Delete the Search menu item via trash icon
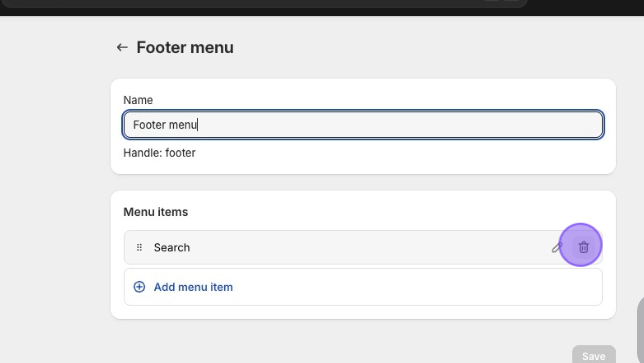Screen dimensions: 644x363 (584, 247)
